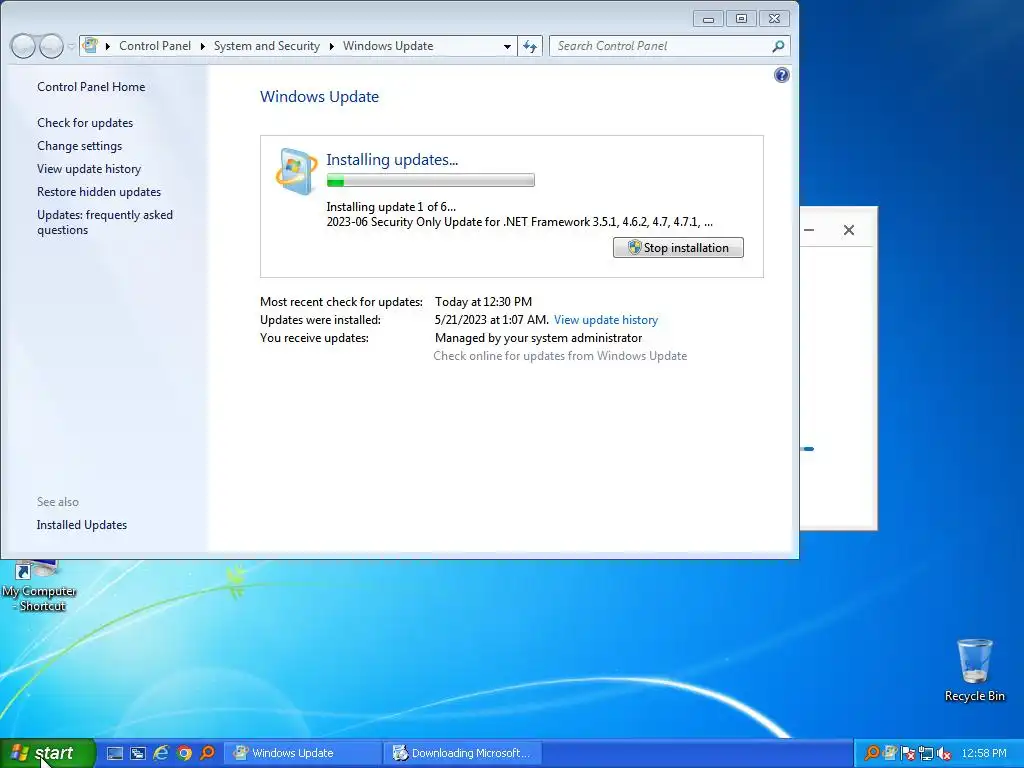
Task: Switch to Downloading Microsoft taskbar button
Action: [462, 753]
